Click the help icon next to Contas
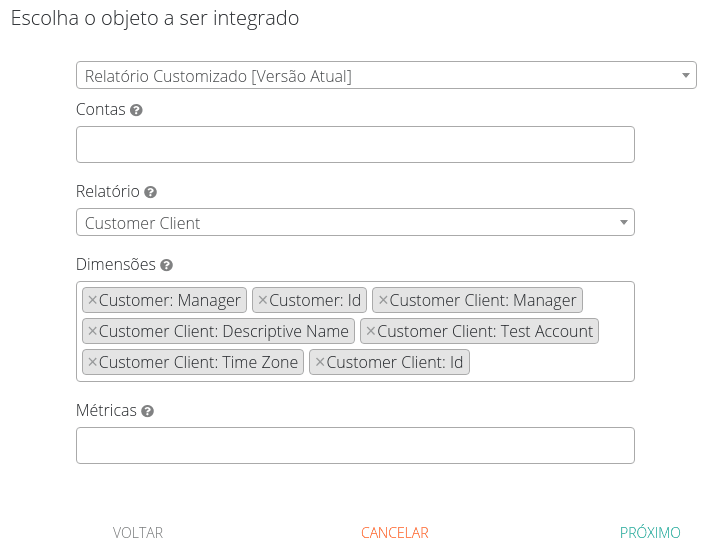The width and height of the screenshot is (710, 554). [x=136, y=110]
